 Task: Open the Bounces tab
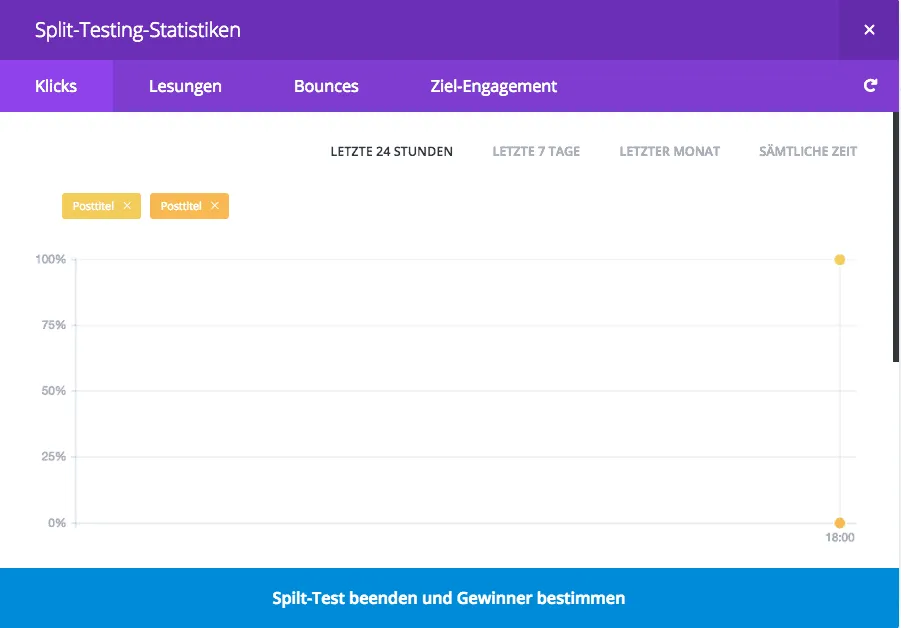coord(326,86)
